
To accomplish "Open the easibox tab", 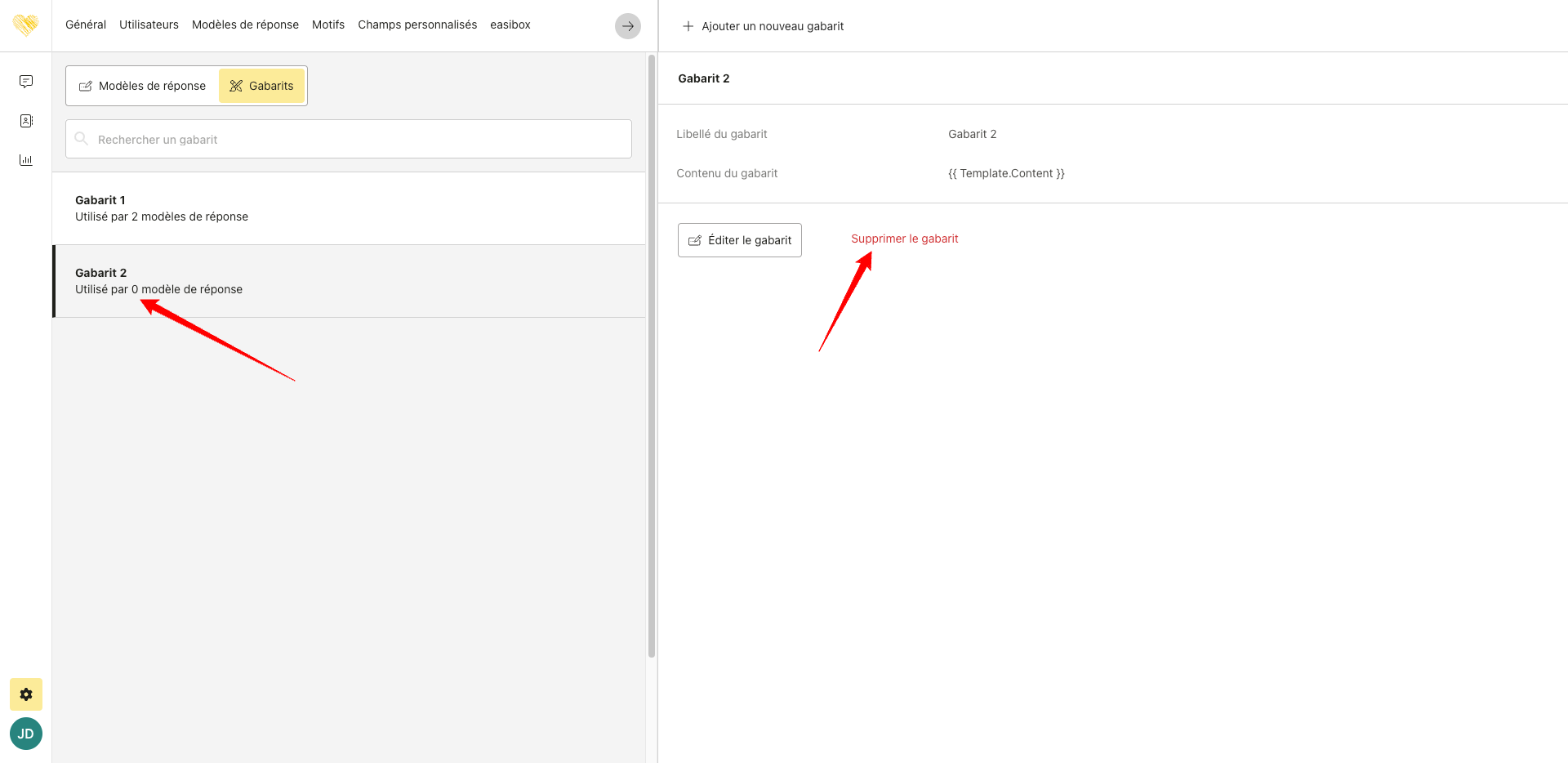I will (x=510, y=25).
